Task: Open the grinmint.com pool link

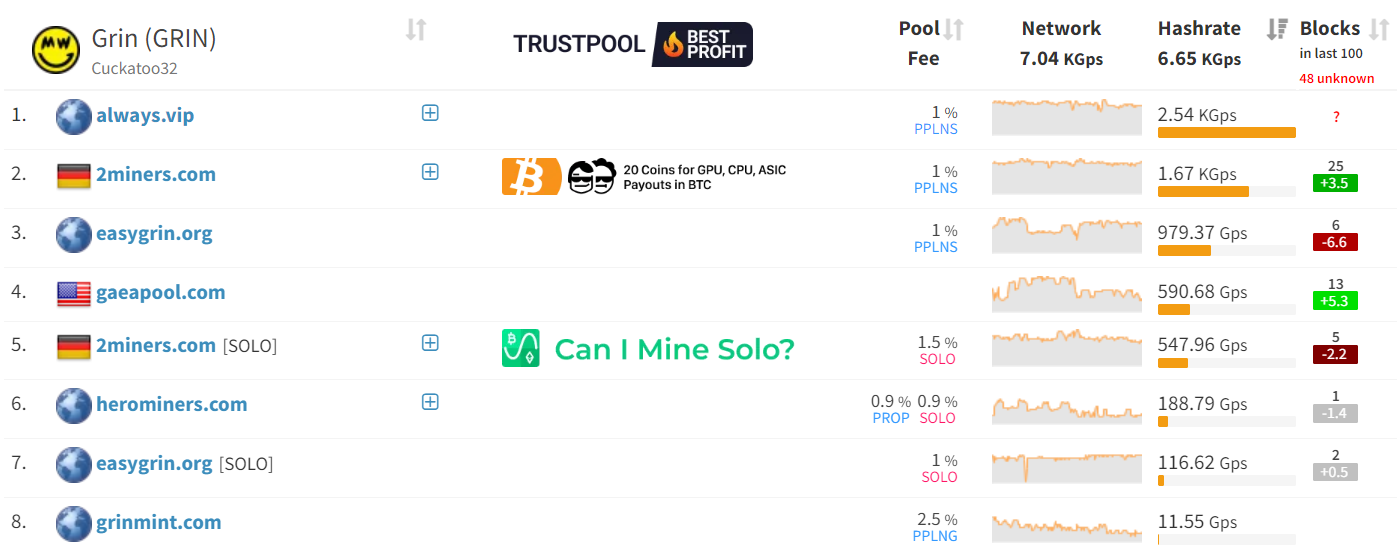Action: [158, 522]
